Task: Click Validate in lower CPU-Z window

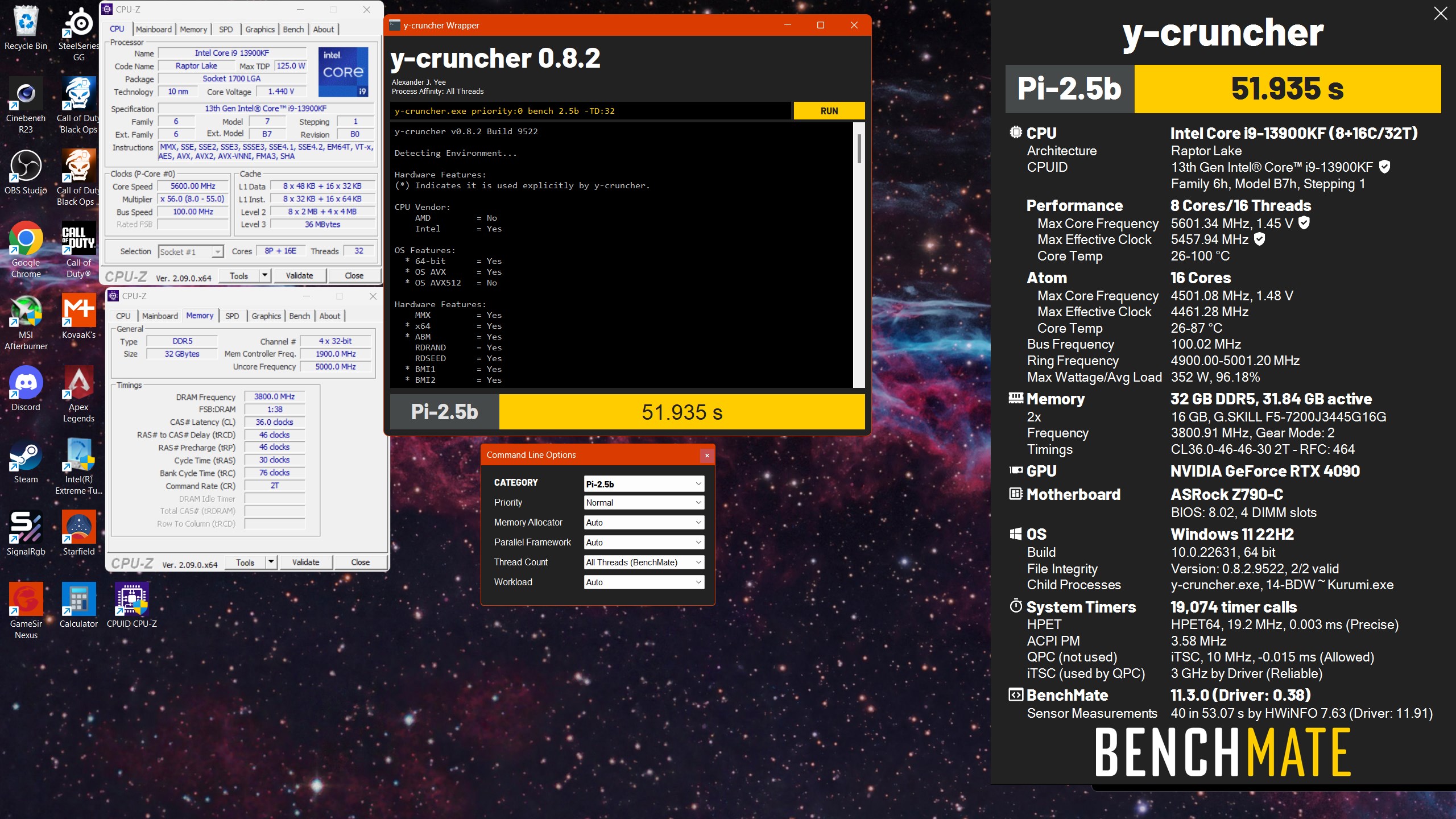Action: pos(305,562)
